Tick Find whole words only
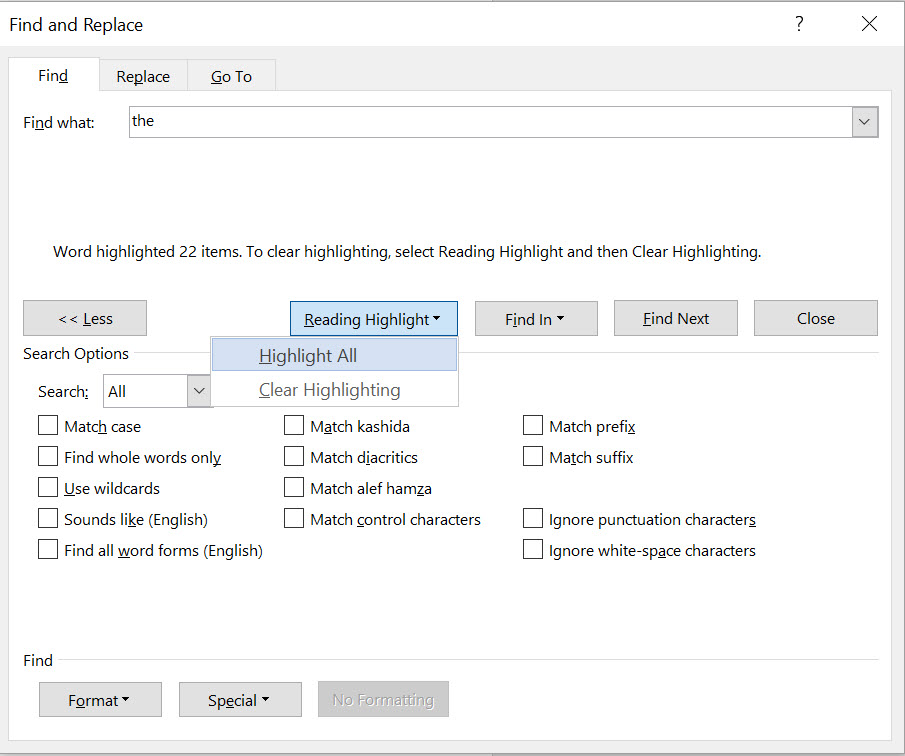905x756 pixels. tap(48, 457)
